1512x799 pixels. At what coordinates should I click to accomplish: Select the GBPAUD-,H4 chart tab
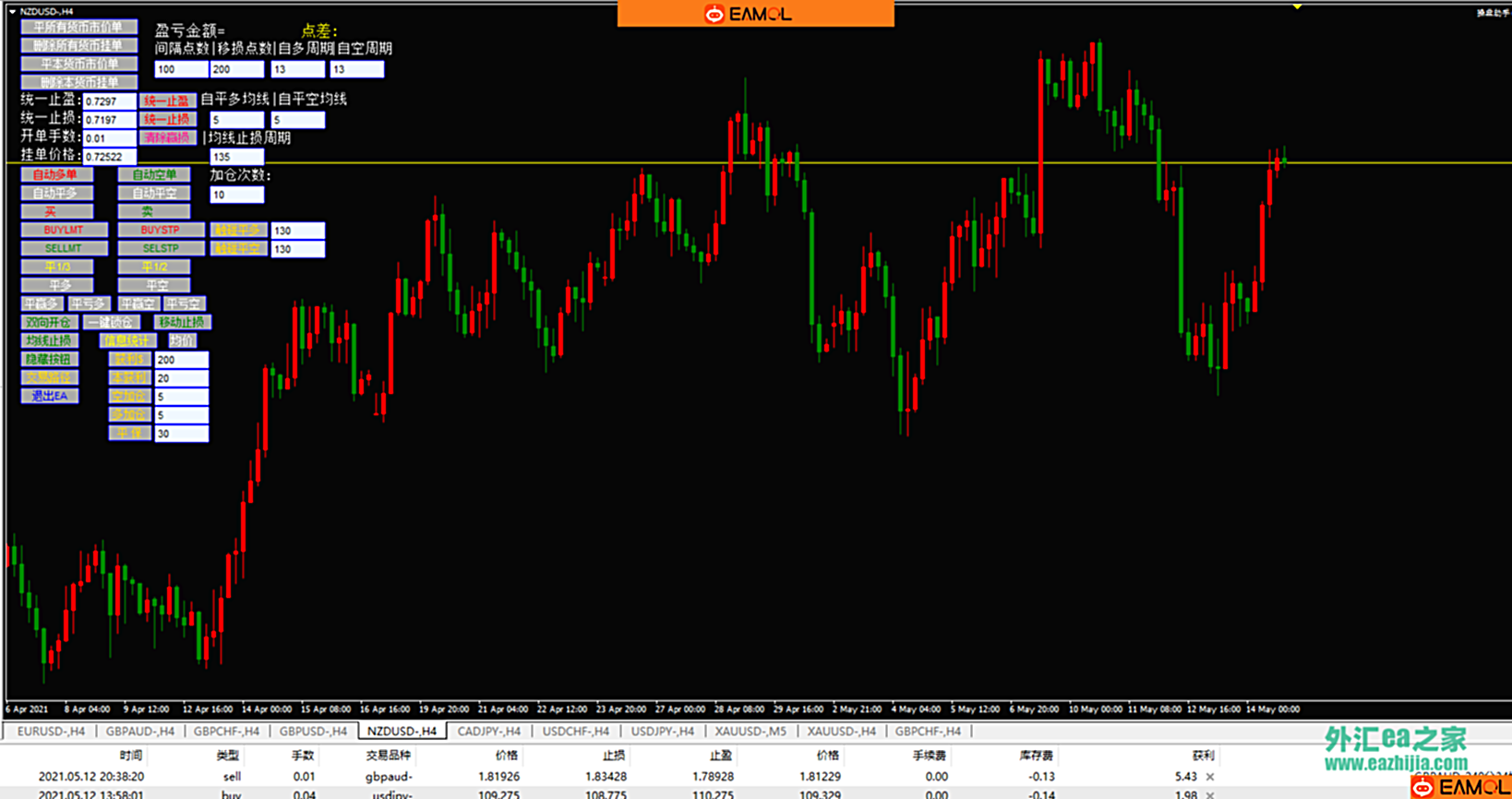click(139, 732)
